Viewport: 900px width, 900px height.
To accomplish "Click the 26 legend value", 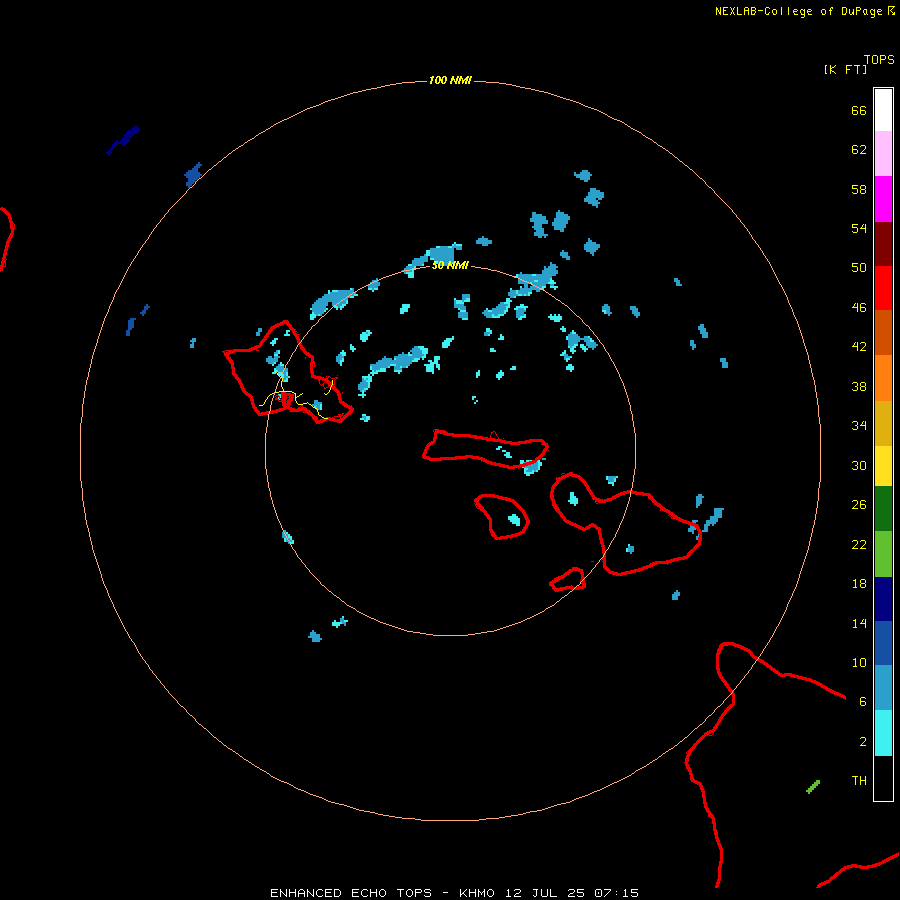I will click(x=859, y=505).
